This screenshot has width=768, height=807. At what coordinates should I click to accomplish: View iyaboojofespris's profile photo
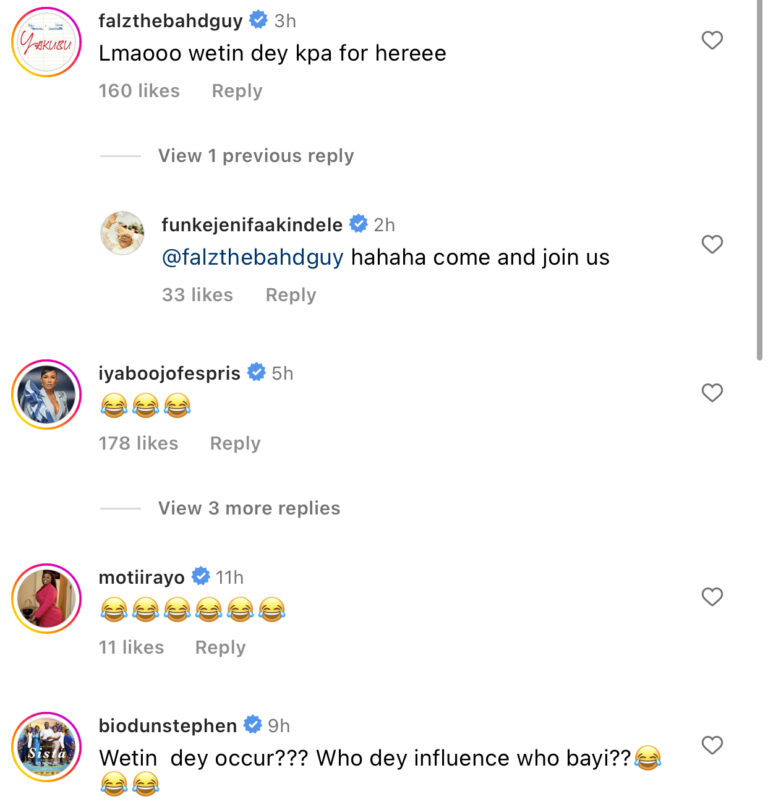[x=46, y=393]
